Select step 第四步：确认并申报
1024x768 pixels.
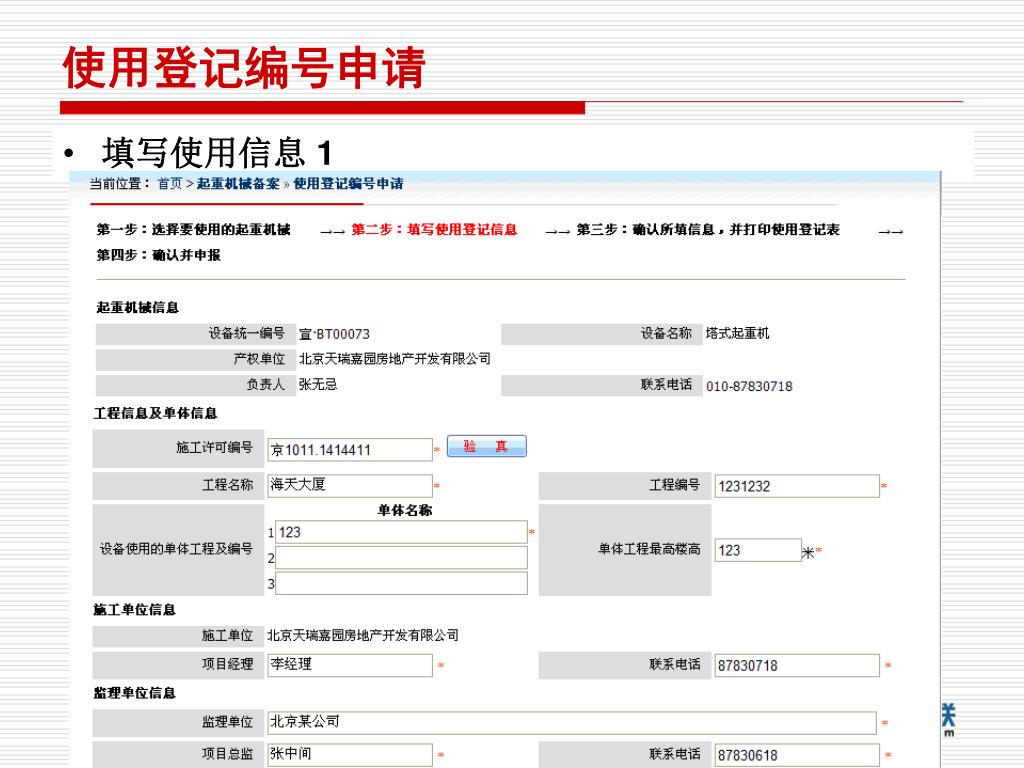[x=159, y=255]
